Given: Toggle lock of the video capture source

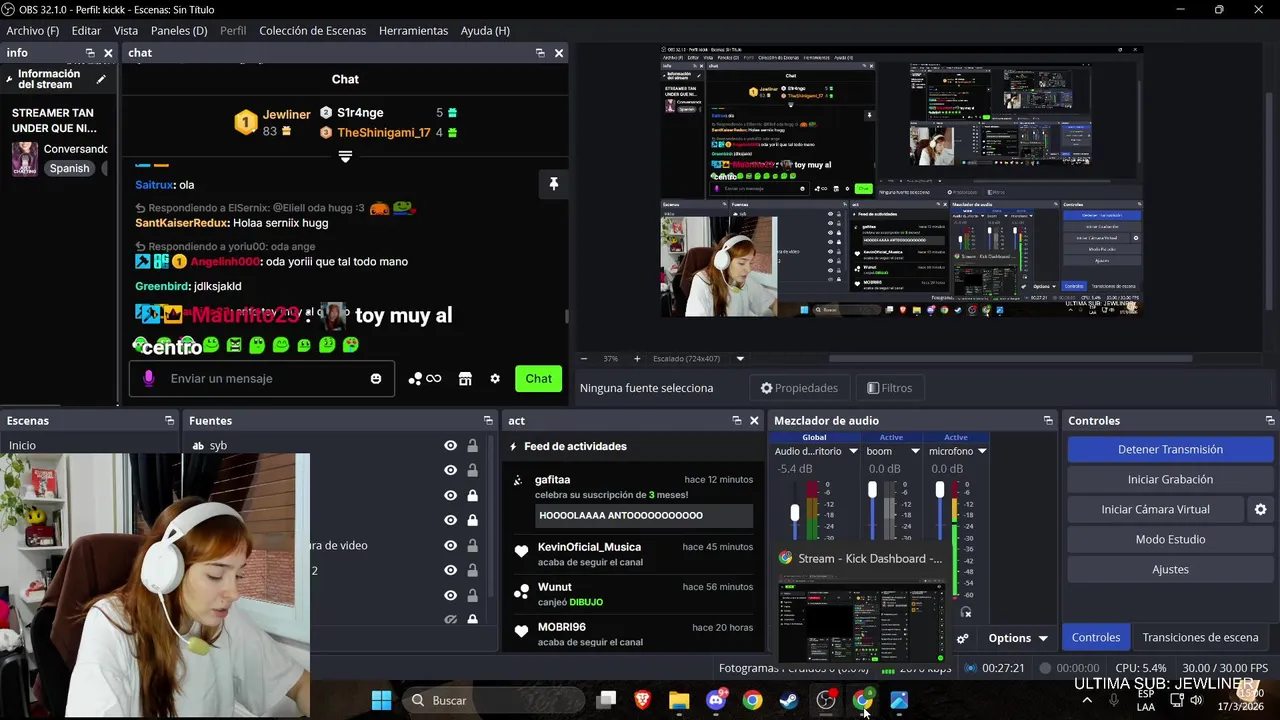Looking at the screenshot, I should pyautogui.click(x=472, y=545).
